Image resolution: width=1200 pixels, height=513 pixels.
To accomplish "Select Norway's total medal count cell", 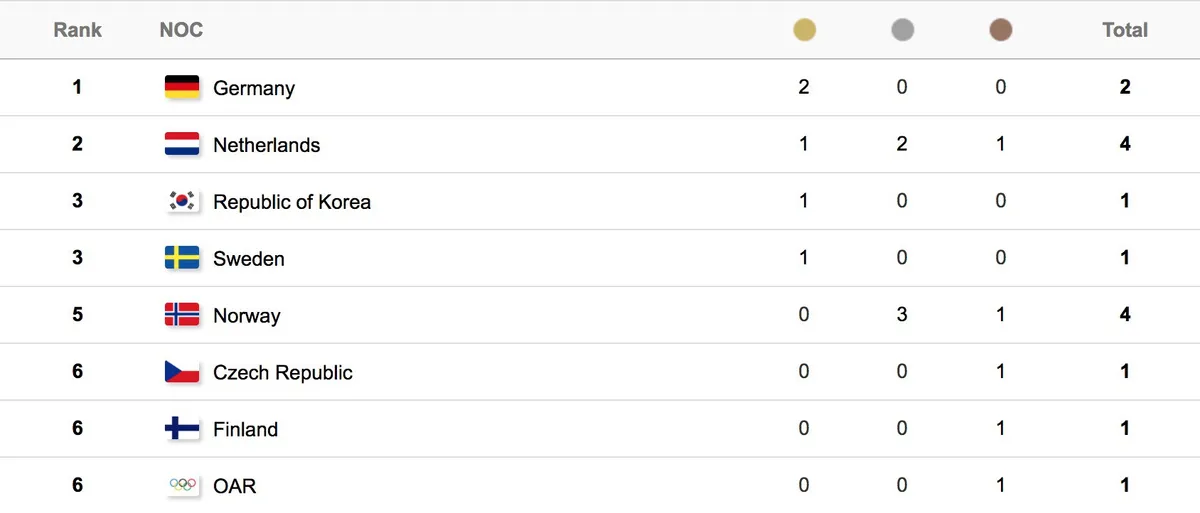I will 1125,315.
